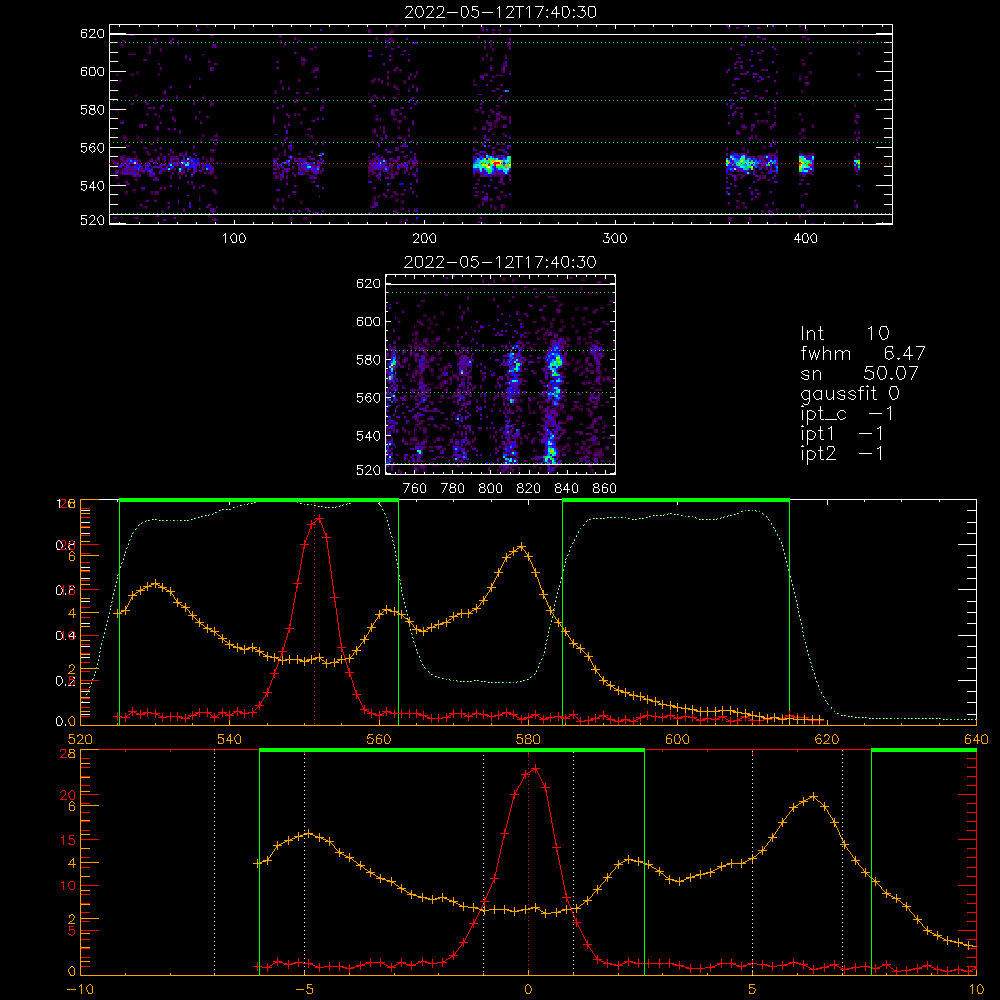
Task: Click the timestamp title above the wide top spectrogram
Action: (500, 12)
